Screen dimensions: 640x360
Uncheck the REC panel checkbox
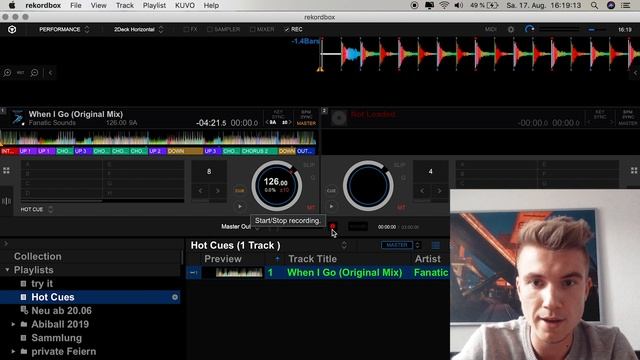pyautogui.click(x=287, y=29)
